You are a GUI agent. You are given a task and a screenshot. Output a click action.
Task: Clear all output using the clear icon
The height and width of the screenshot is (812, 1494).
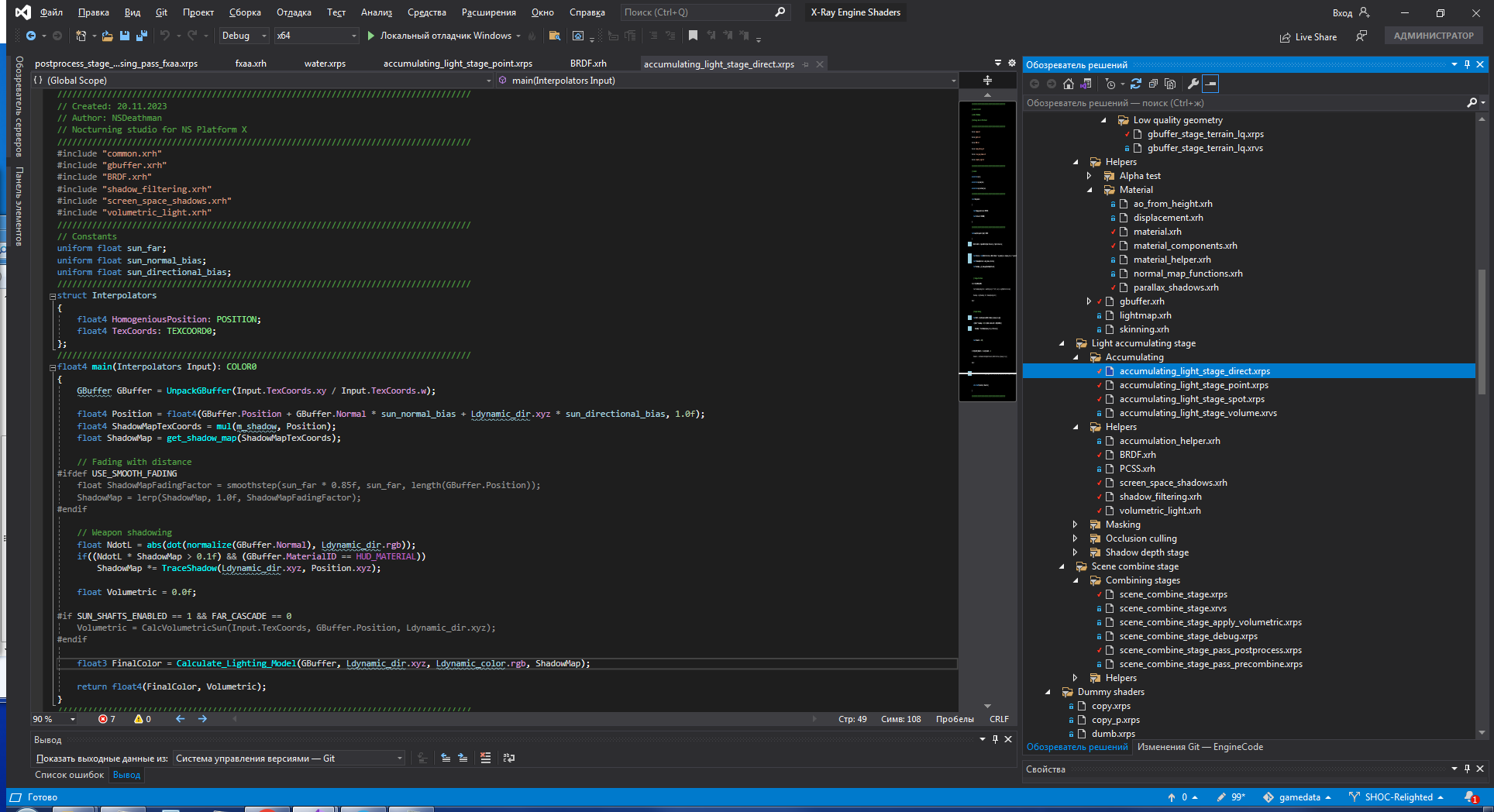pos(486,758)
